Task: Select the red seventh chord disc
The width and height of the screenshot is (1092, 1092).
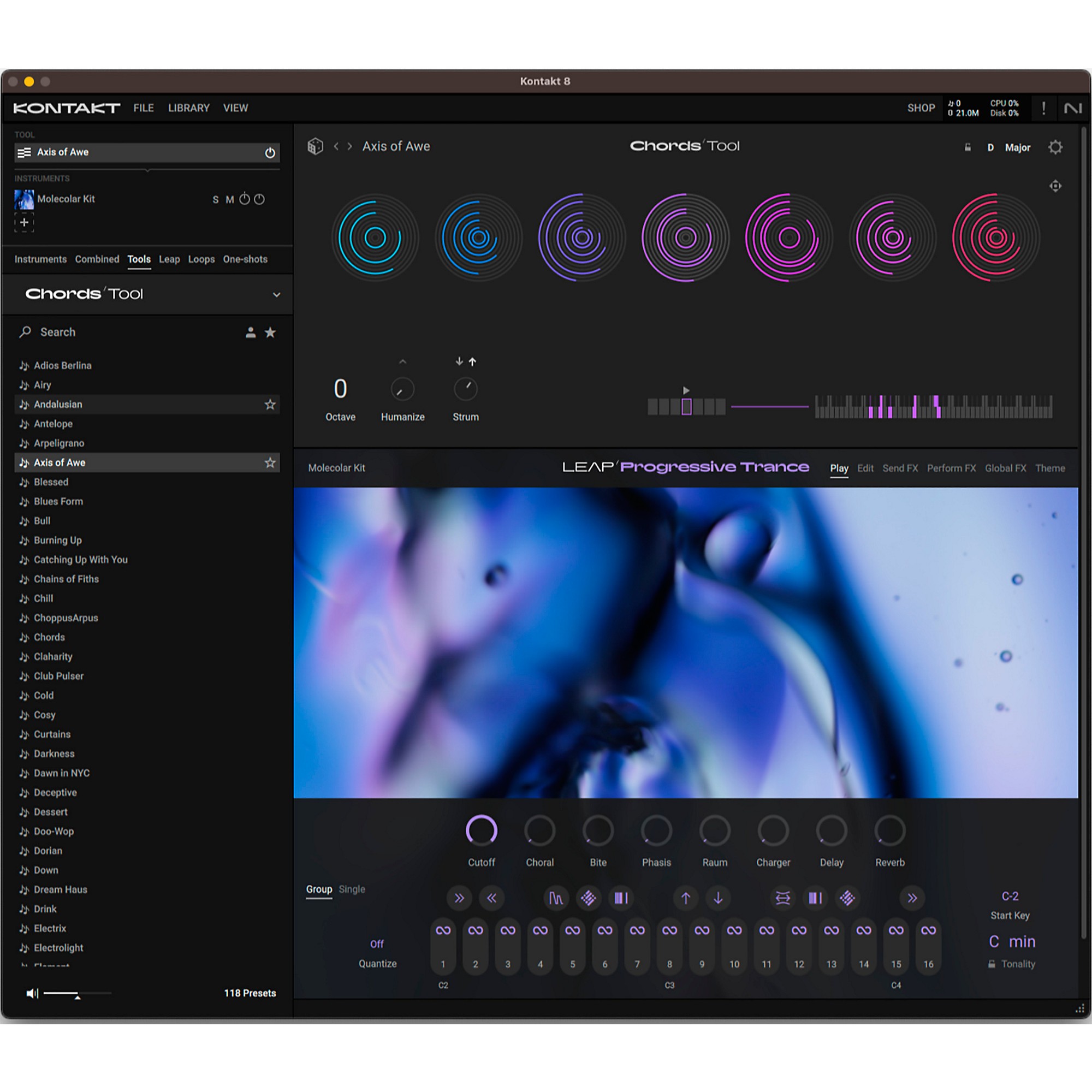Action: (x=995, y=238)
